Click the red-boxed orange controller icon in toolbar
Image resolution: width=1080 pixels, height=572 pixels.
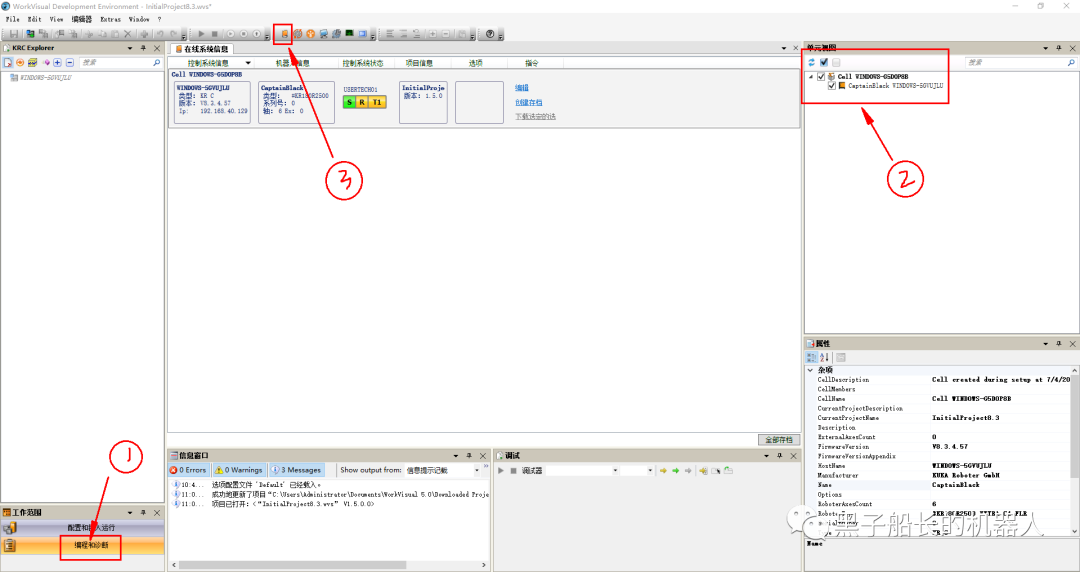[284, 34]
